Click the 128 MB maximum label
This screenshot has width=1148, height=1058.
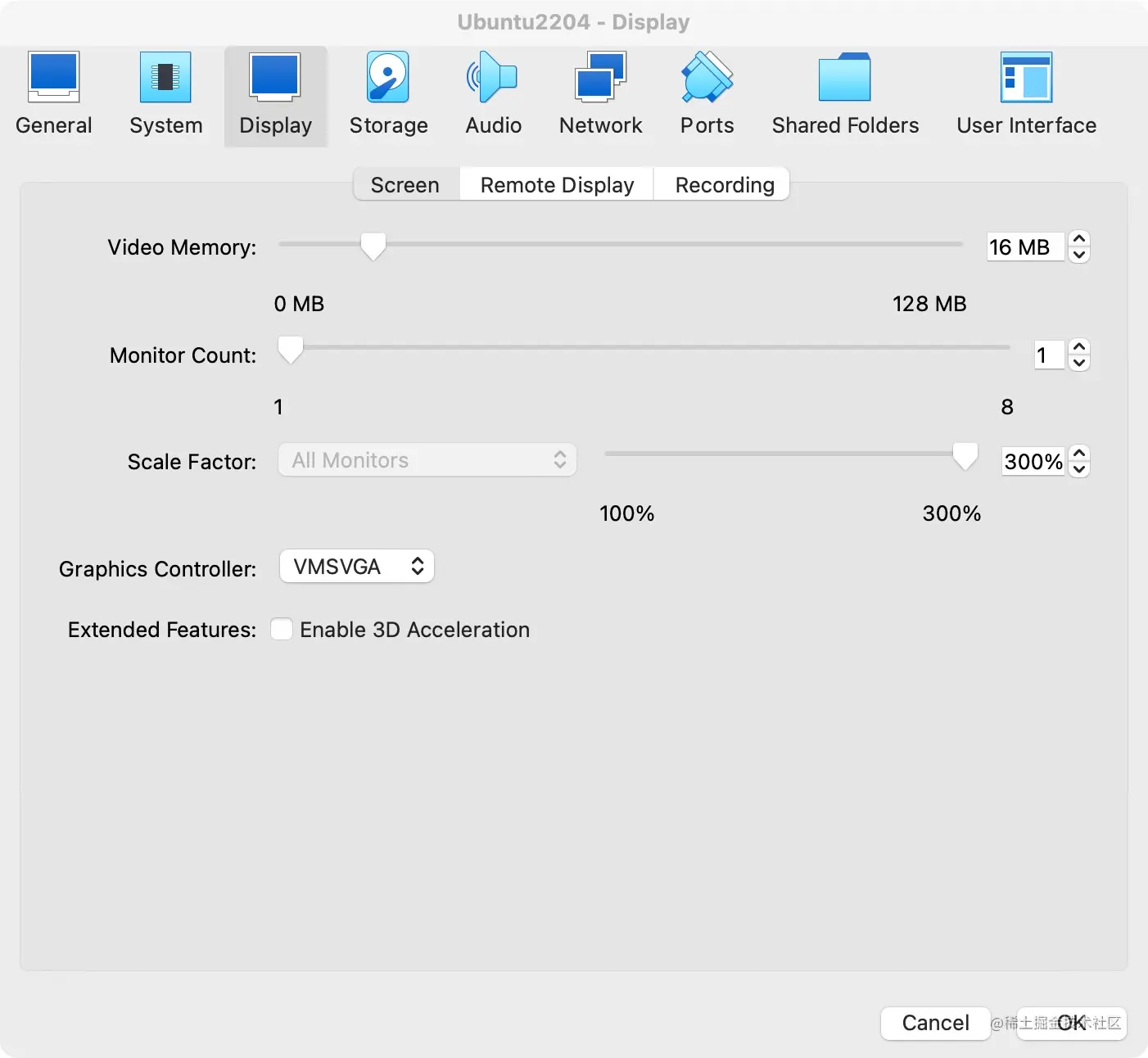coord(929,304)
